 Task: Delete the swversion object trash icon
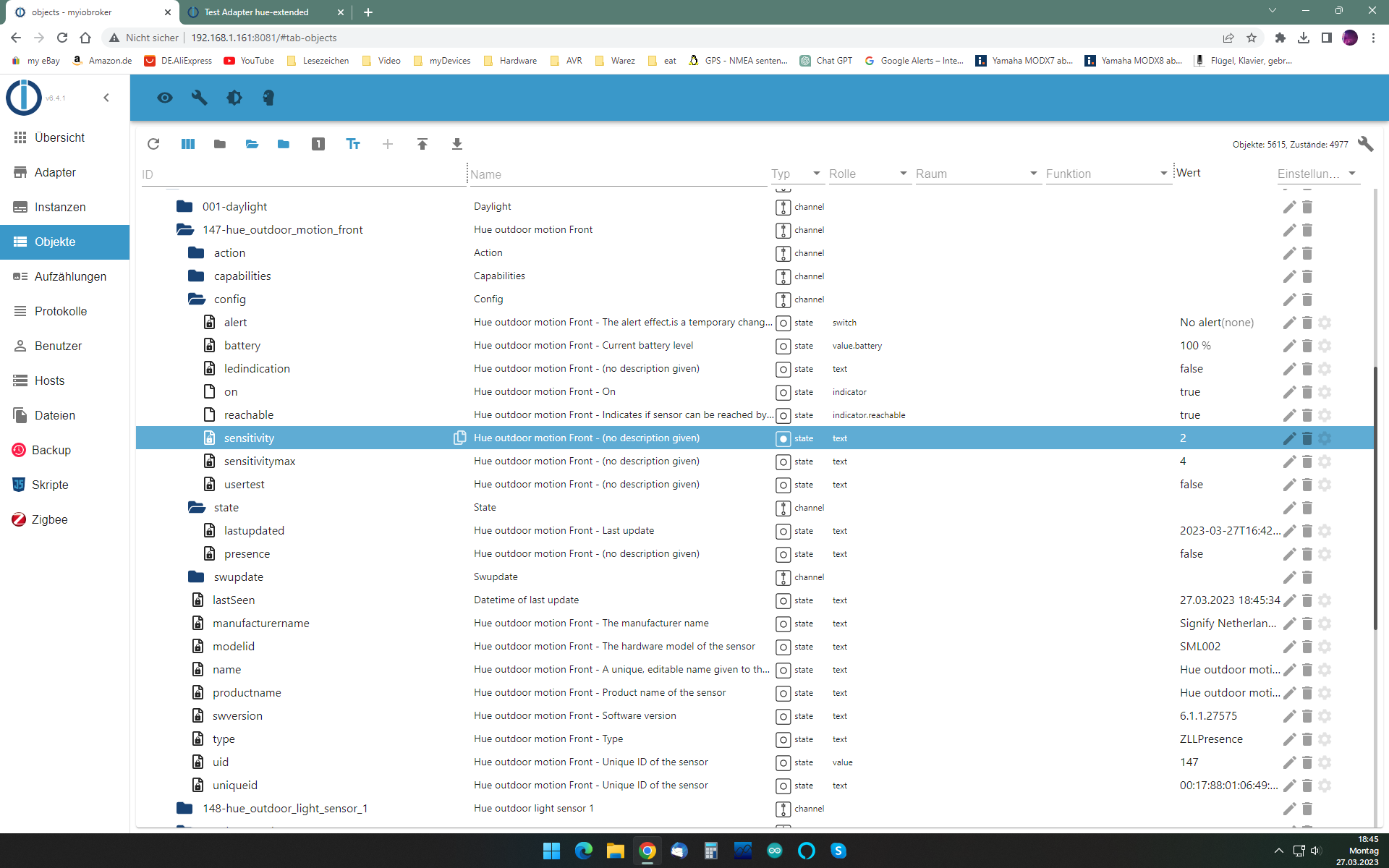coord(1307,716)
